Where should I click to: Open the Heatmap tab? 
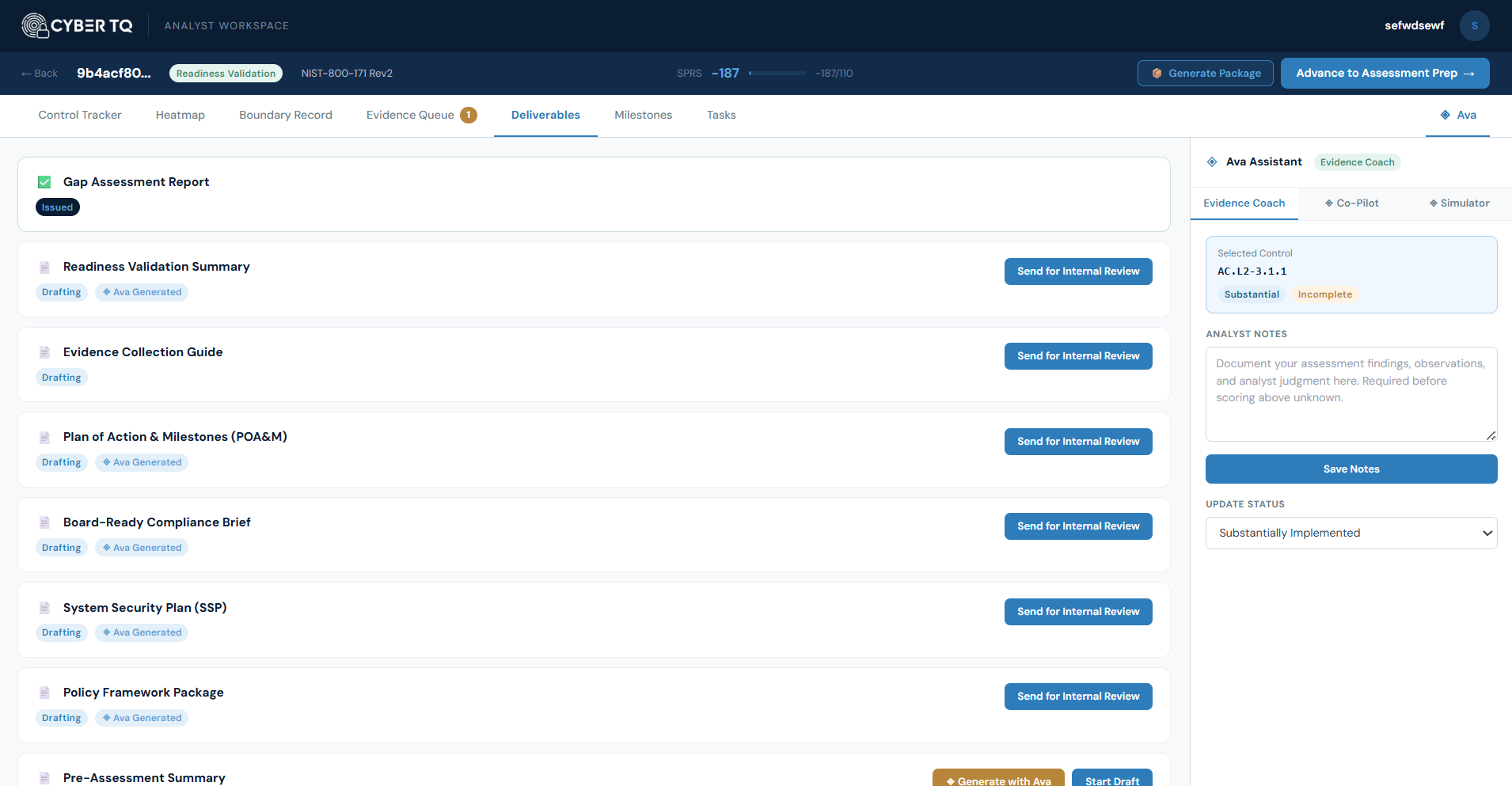[x=180, y=115]
